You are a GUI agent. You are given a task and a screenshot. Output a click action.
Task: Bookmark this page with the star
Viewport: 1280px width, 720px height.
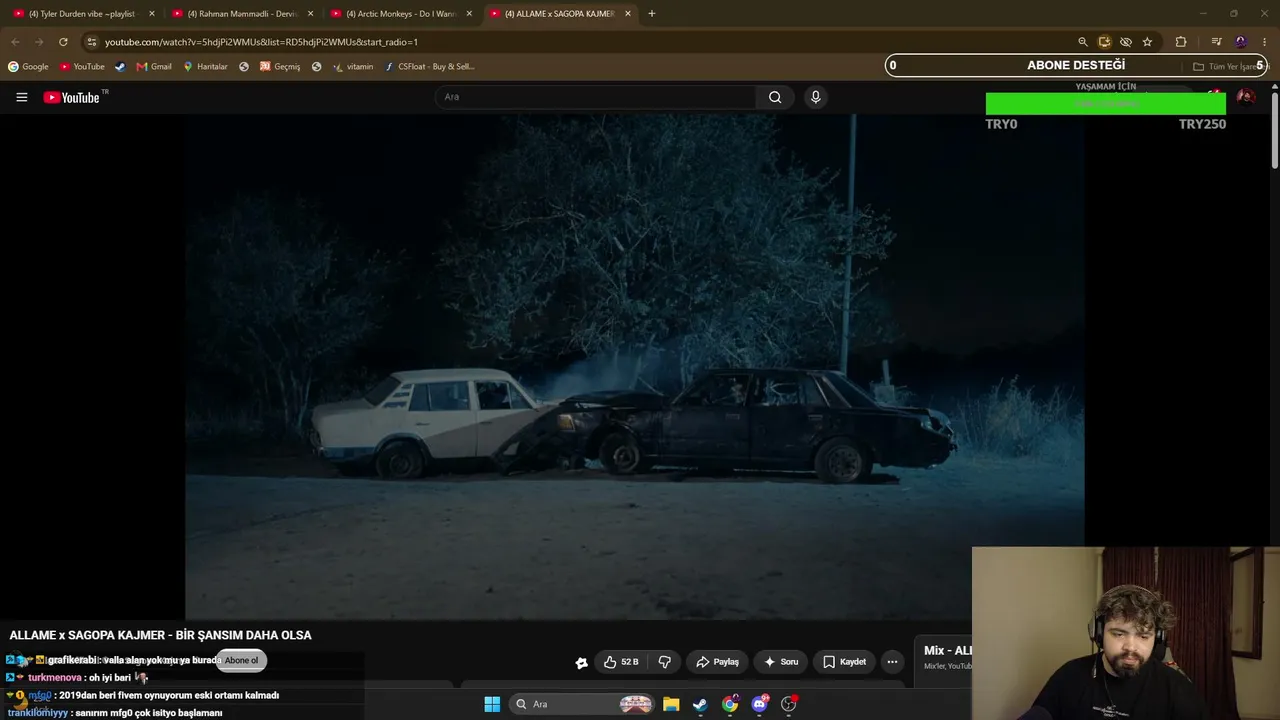[x=1147, y=42]
